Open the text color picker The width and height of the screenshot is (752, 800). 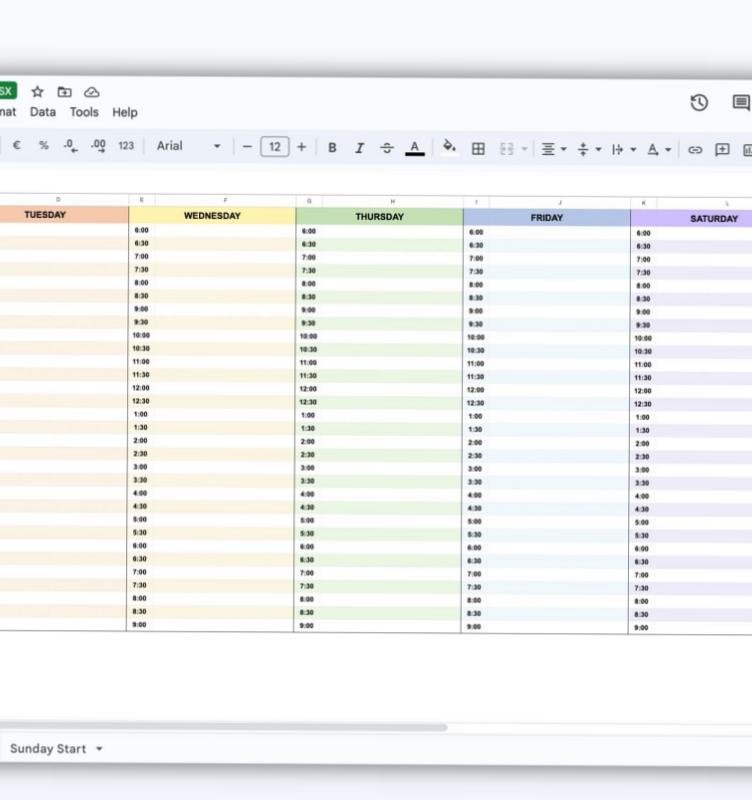coord(415,148)
